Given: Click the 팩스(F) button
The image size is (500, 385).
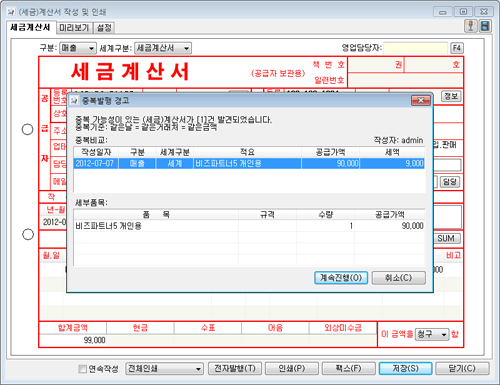Looking at the screenshot, I should tap(349, 368).
